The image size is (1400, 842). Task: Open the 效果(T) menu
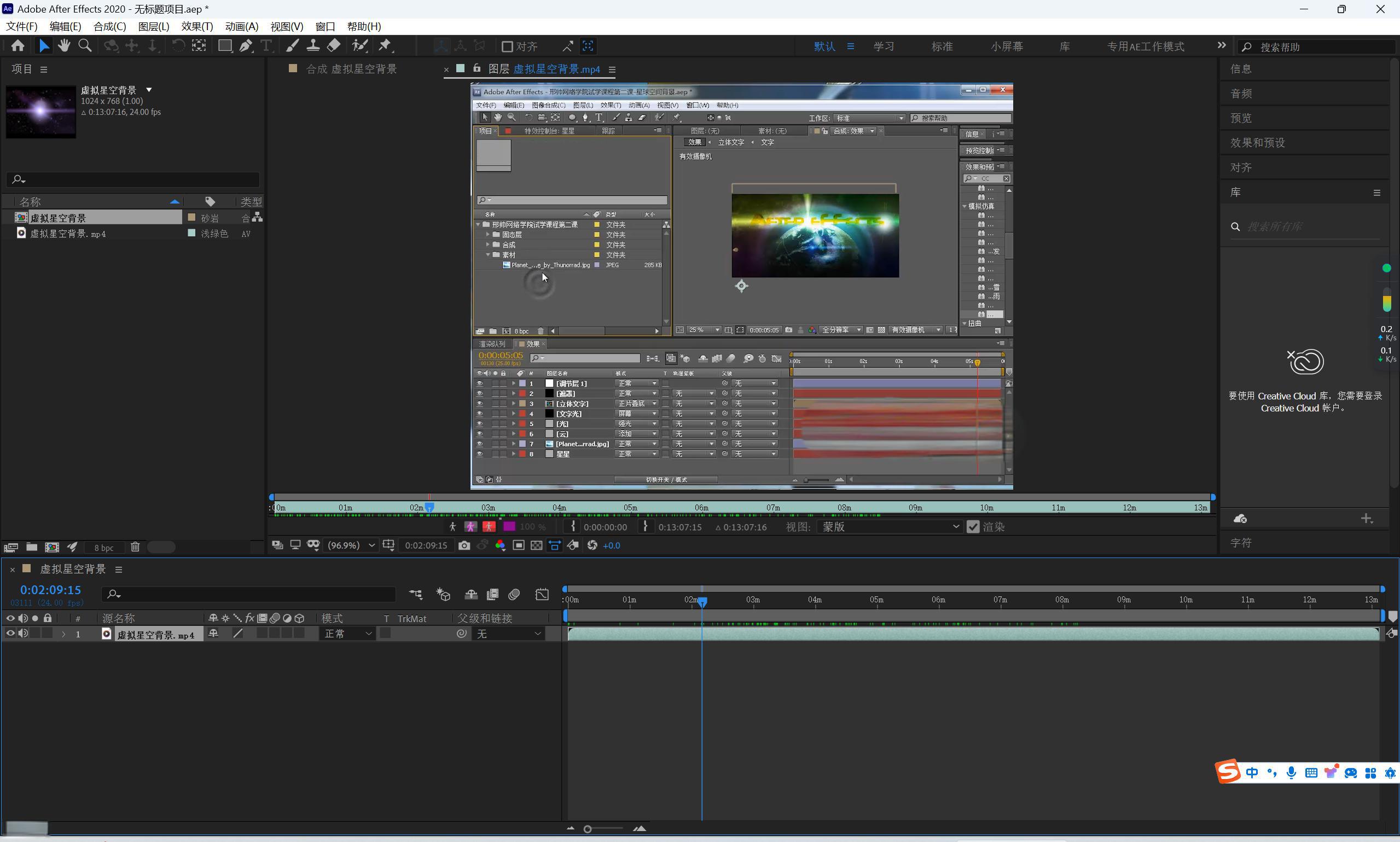pyautogui.click(x=197, y=27)
